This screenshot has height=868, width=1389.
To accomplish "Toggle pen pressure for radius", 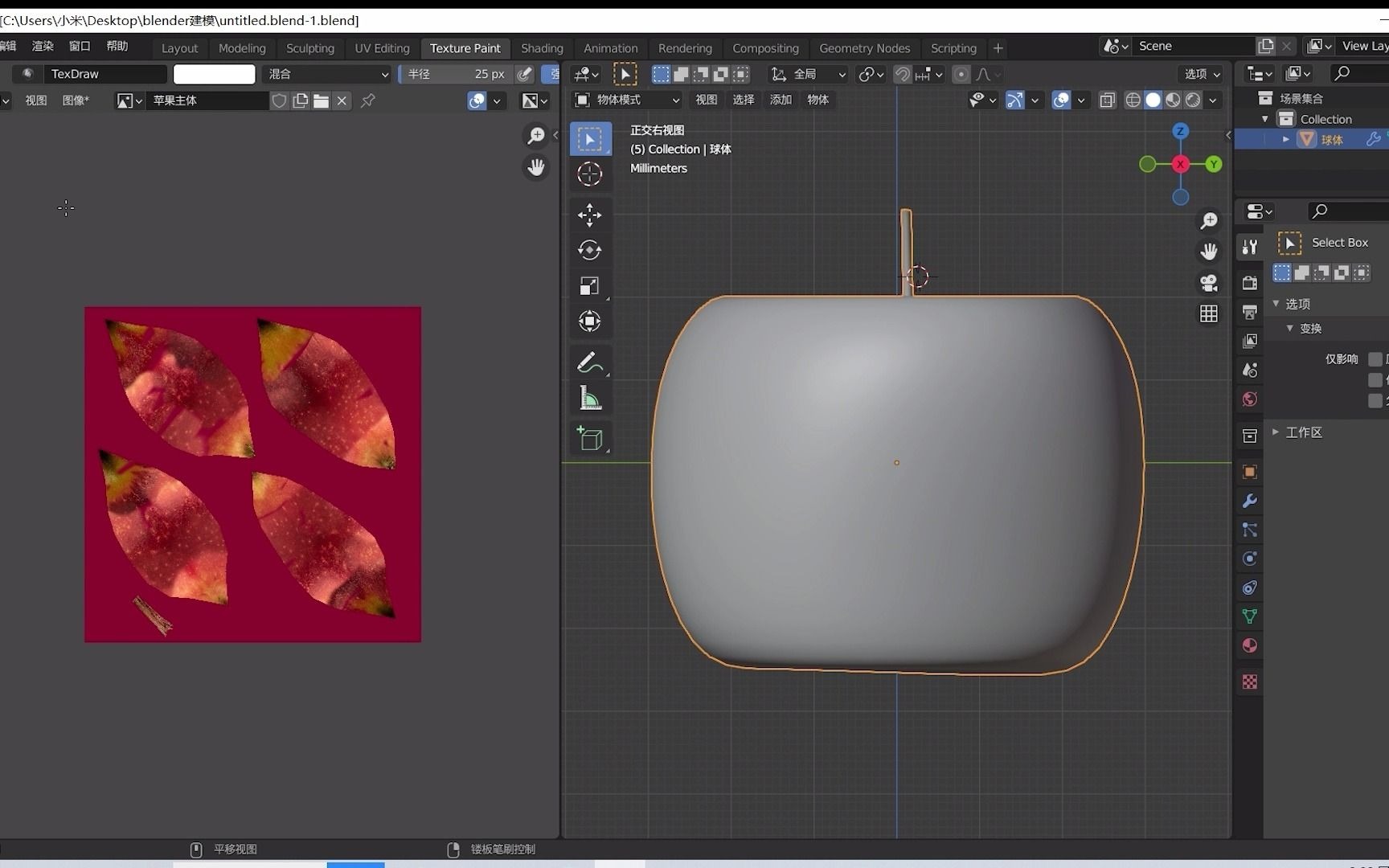I will [x=525, y=74].
